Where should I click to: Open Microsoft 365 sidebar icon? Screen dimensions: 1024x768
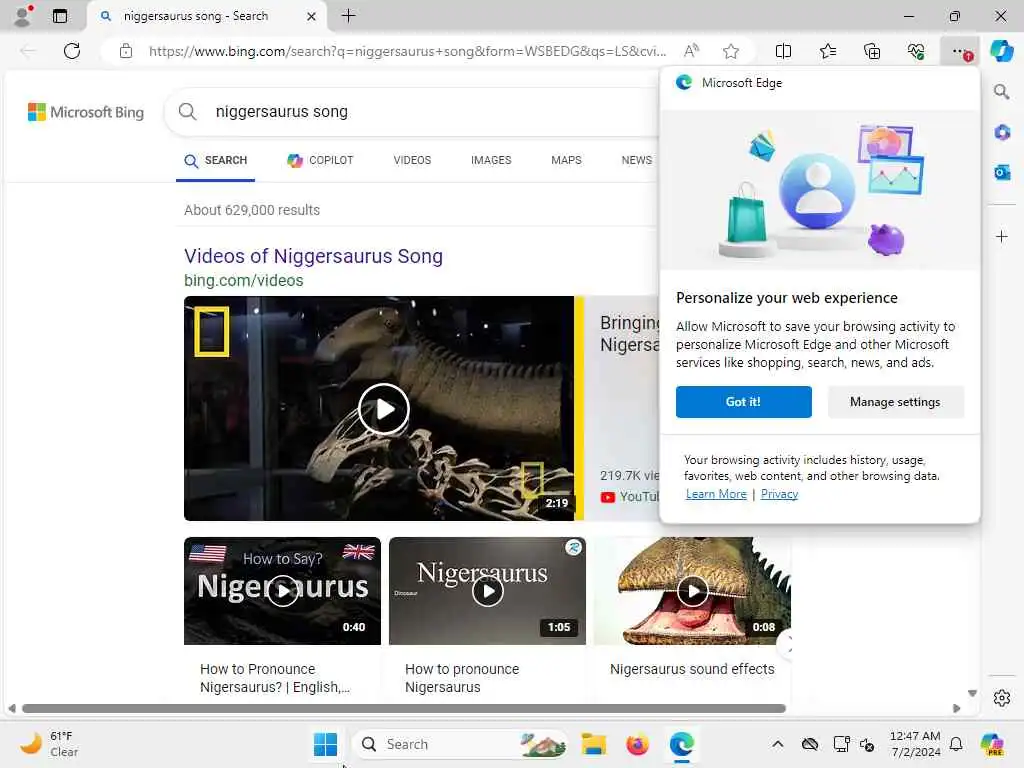pos(1002,133)
